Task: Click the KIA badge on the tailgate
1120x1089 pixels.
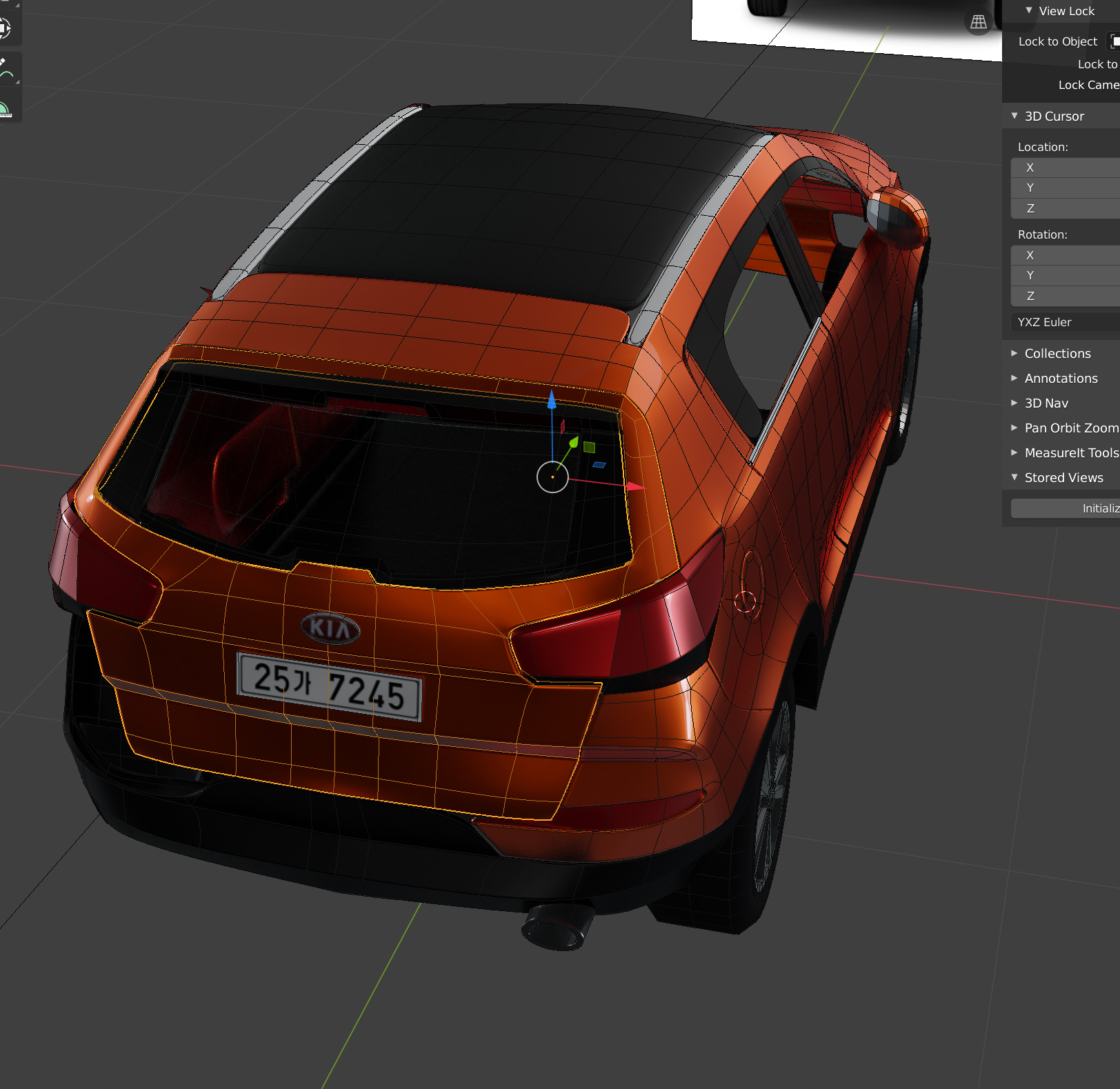Action: click(x=330, y=628)
